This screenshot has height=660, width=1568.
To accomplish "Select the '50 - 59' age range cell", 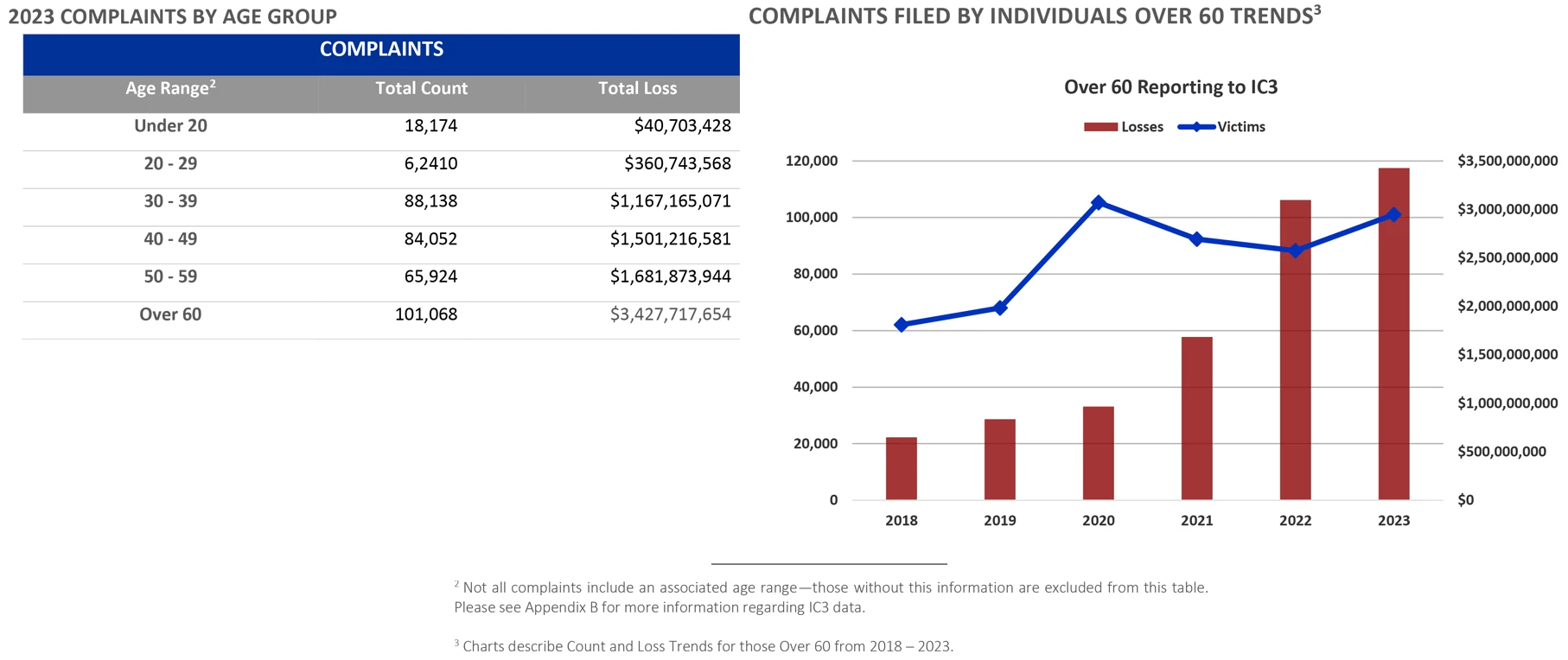I will click(170, 277).
